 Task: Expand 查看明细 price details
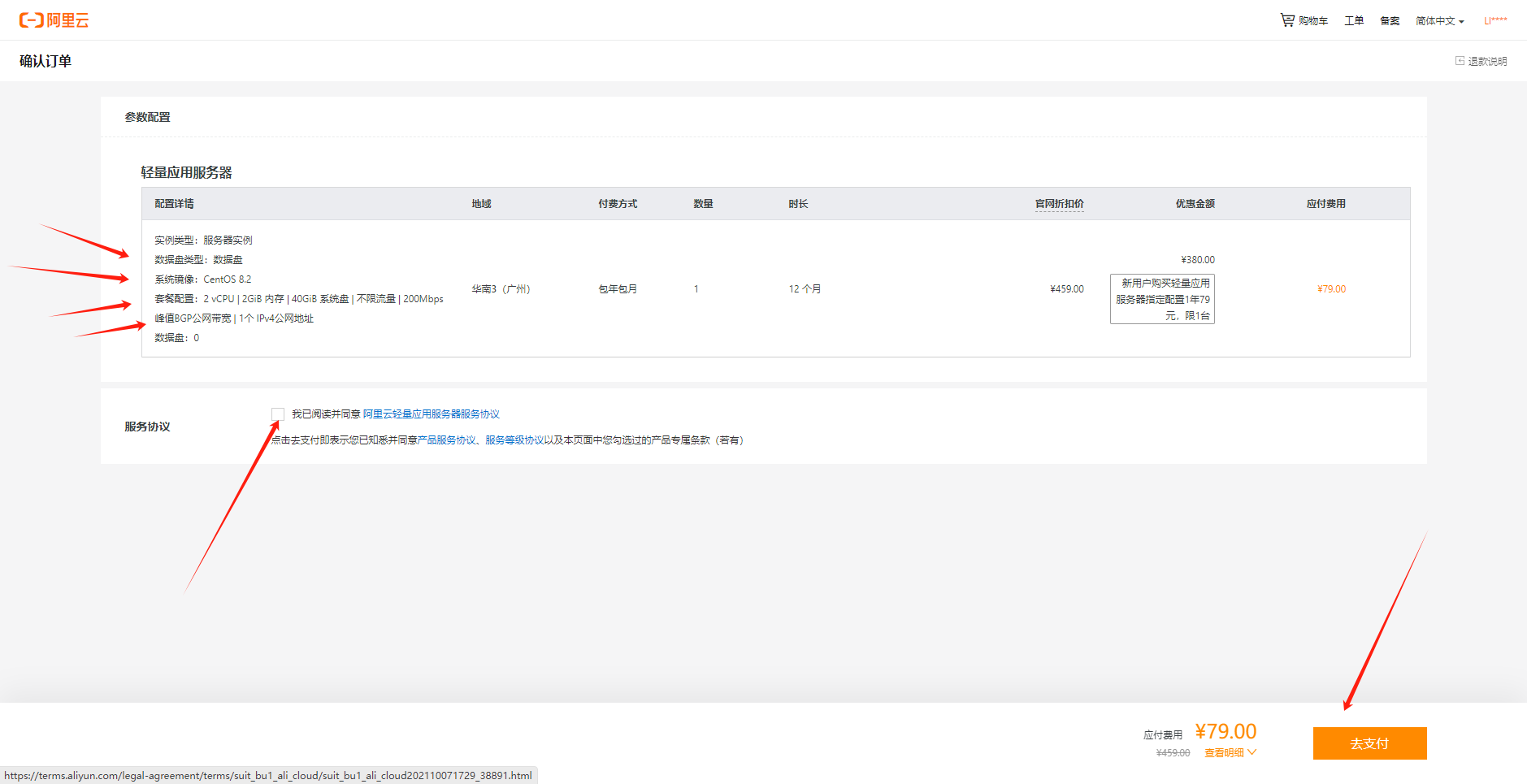click(x=1230, y=753)
